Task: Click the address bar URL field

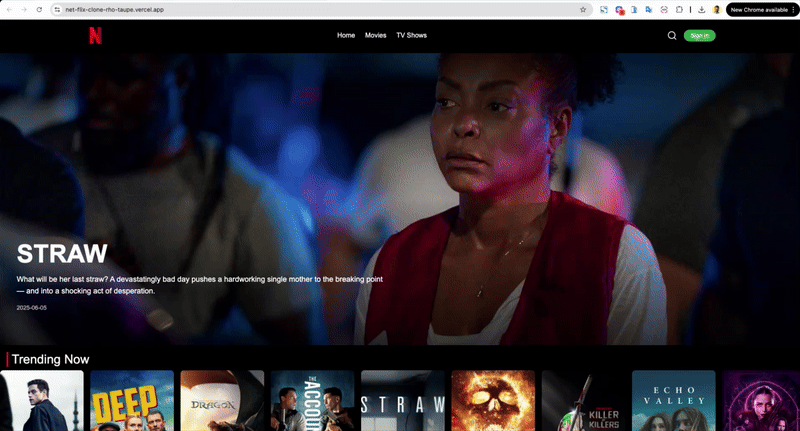Action: click(321, 10)
